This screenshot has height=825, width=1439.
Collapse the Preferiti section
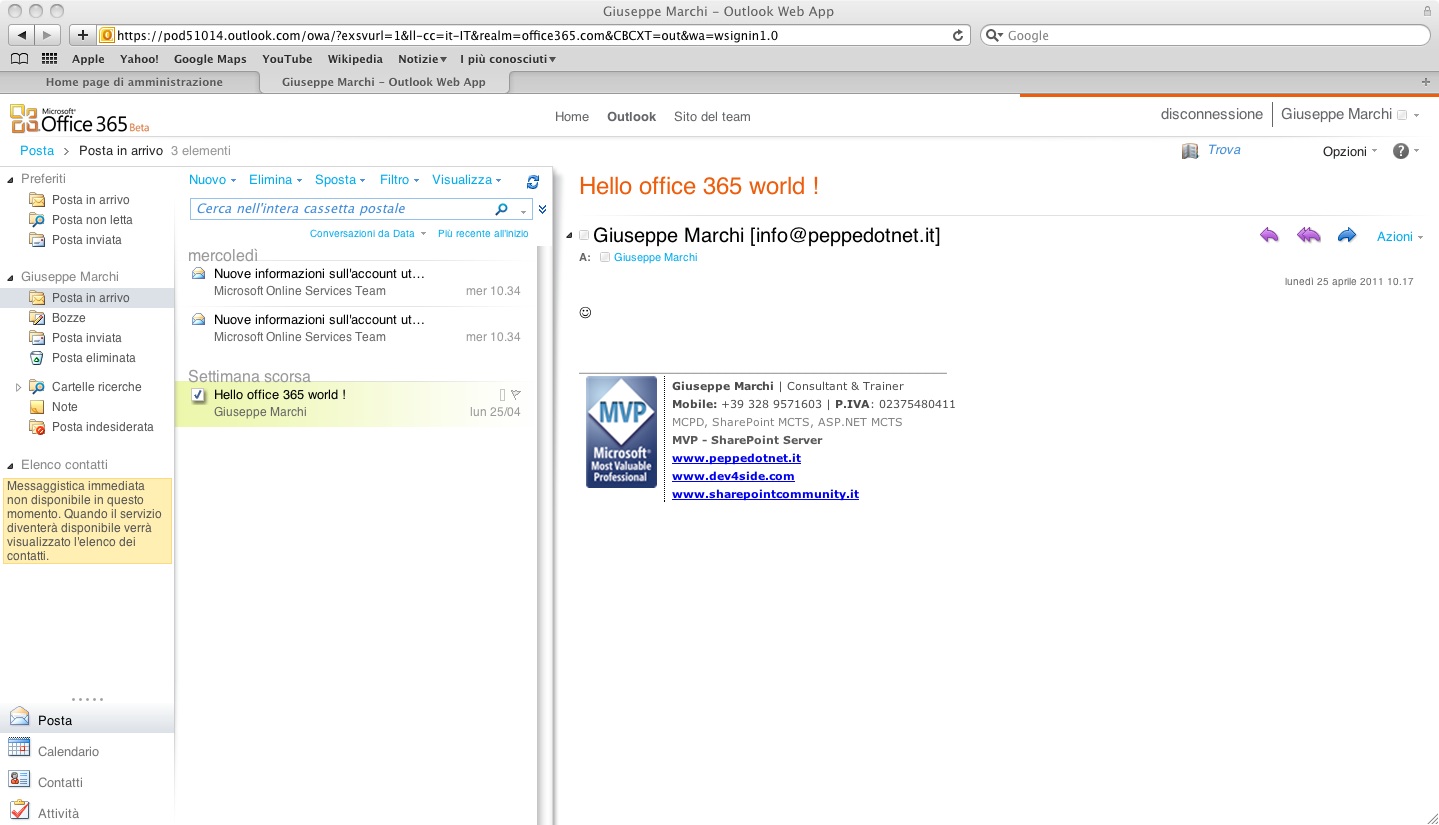pyautogui.click(x=11, y=180)
